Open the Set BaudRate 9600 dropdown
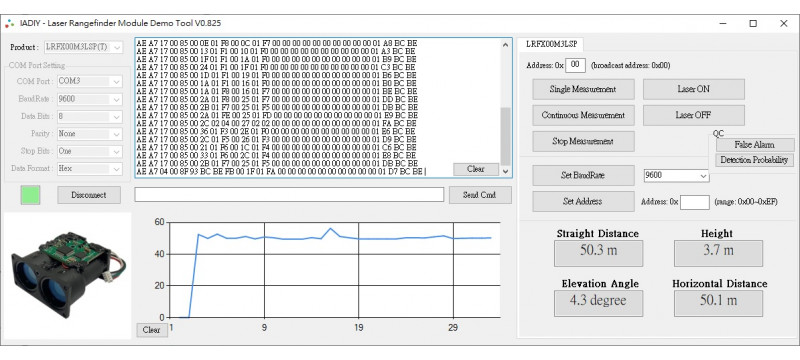Viewport: 800px width, 360px height. (x=704, y=176)
